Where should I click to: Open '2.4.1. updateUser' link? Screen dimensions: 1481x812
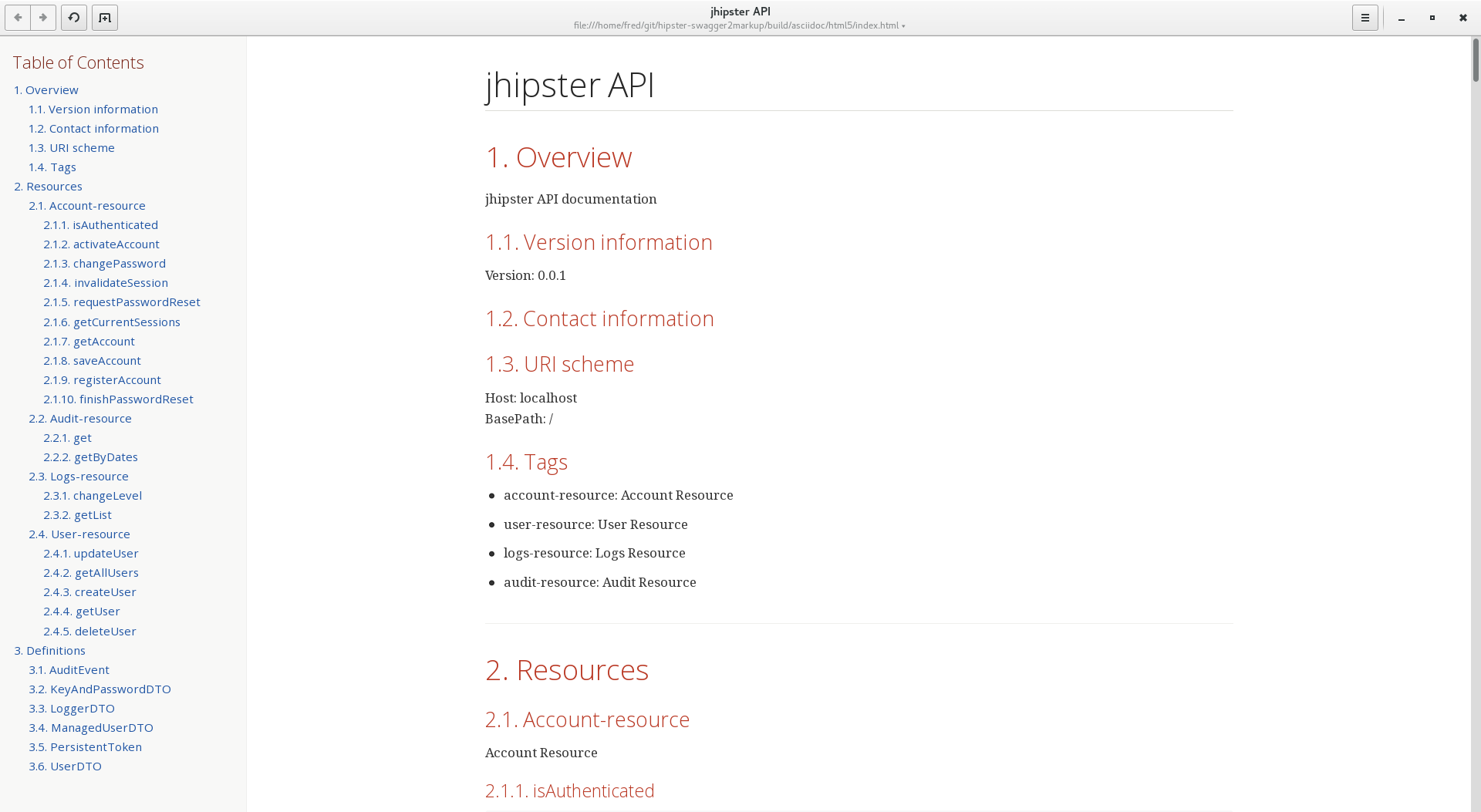(91, 553)
